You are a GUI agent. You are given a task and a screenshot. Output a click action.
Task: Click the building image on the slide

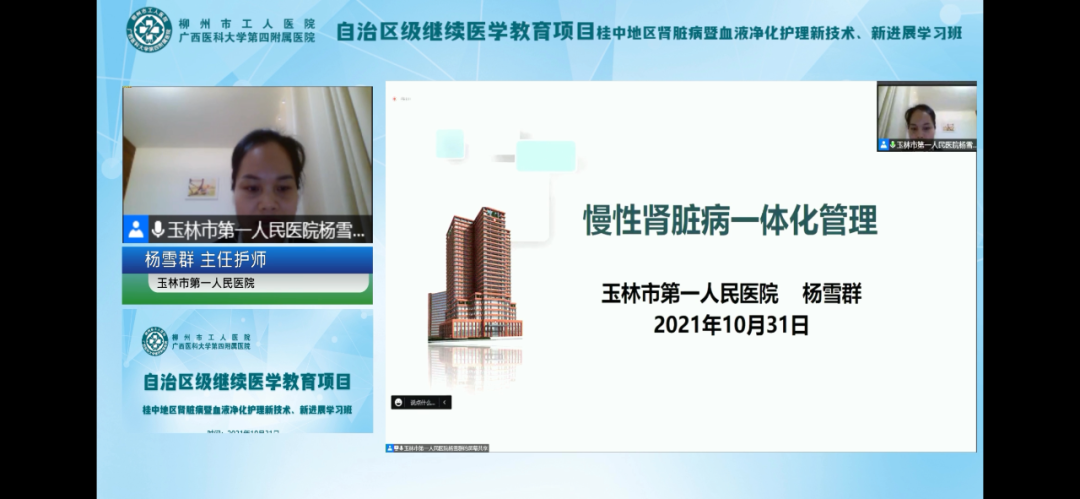coord(475,274)
